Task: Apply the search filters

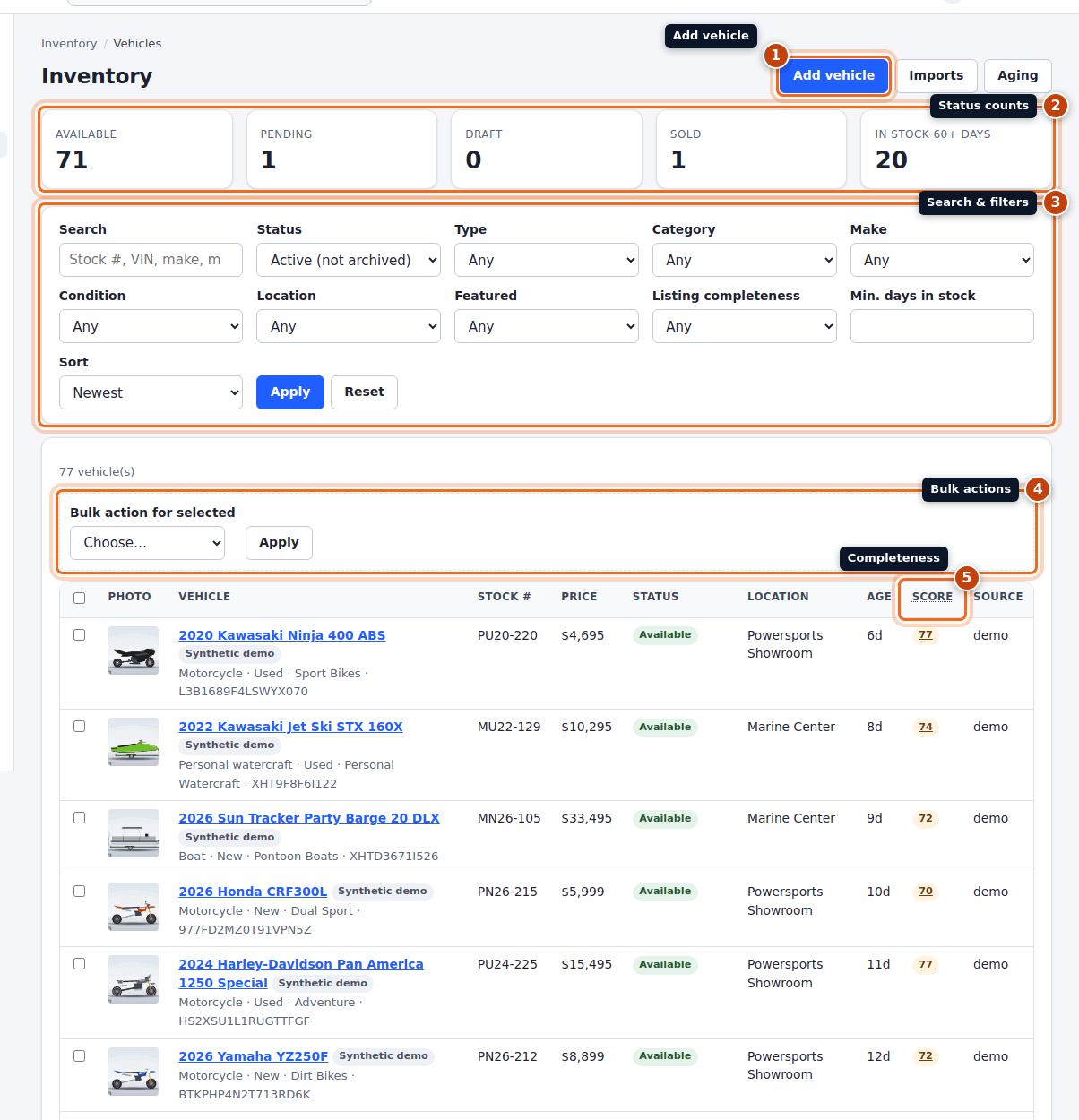Action: point(290,392)
